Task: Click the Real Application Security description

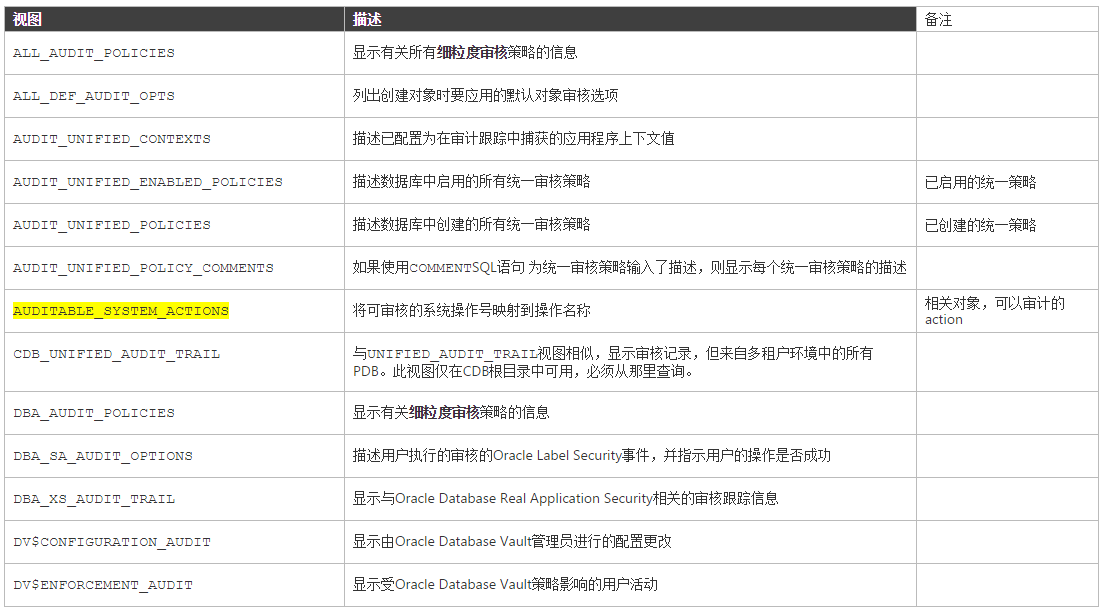Action: 566,499
